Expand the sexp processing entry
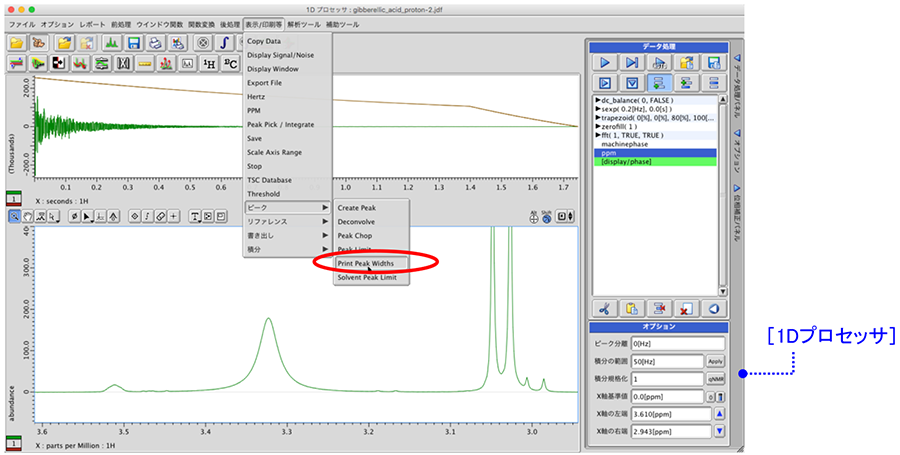The width and height of the screenshot is (900, 455). [x=598, y=109]
